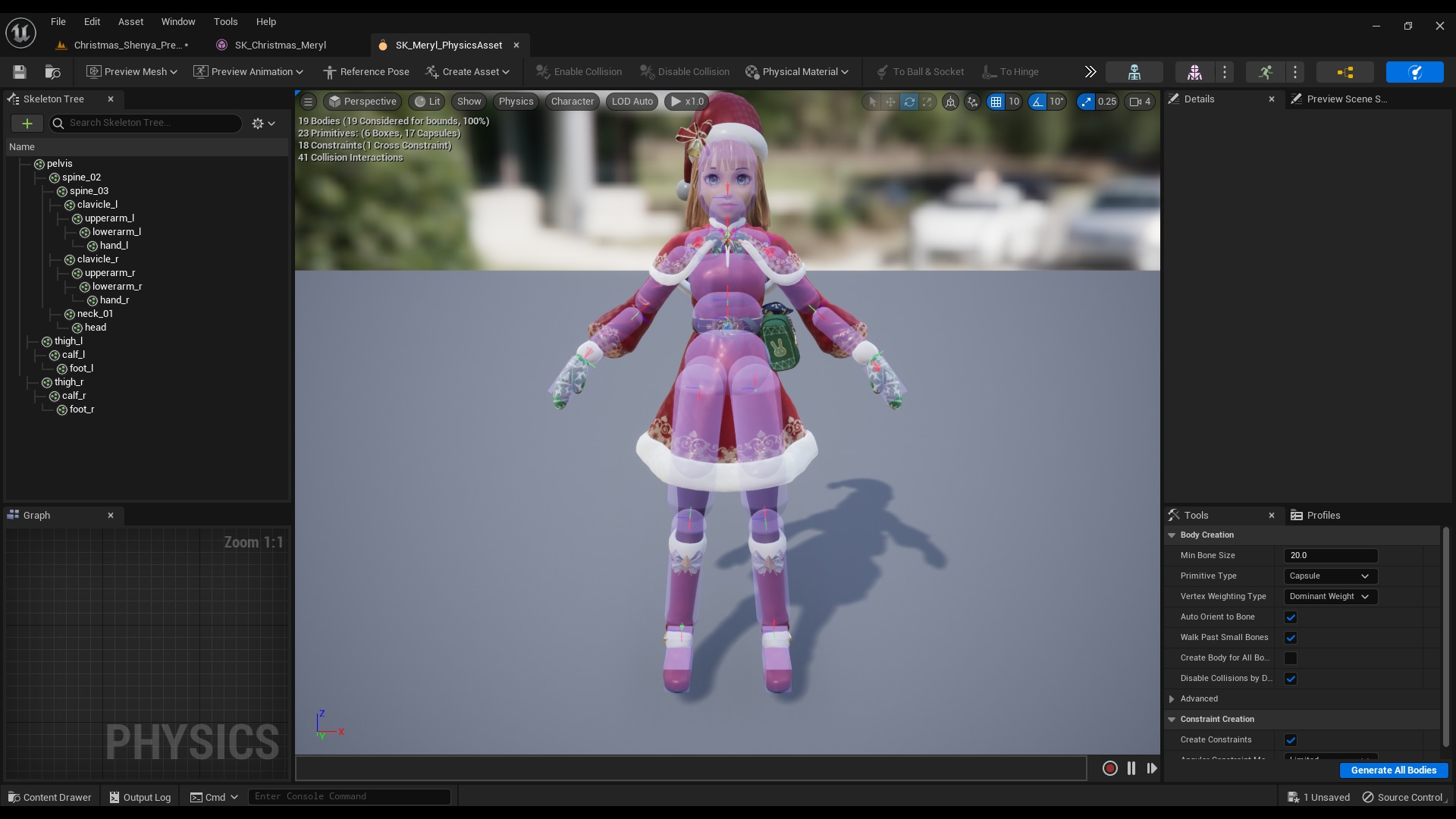
Task: Uncheck Create Constraints under Constraint Creation
Action: [1291, 740]
